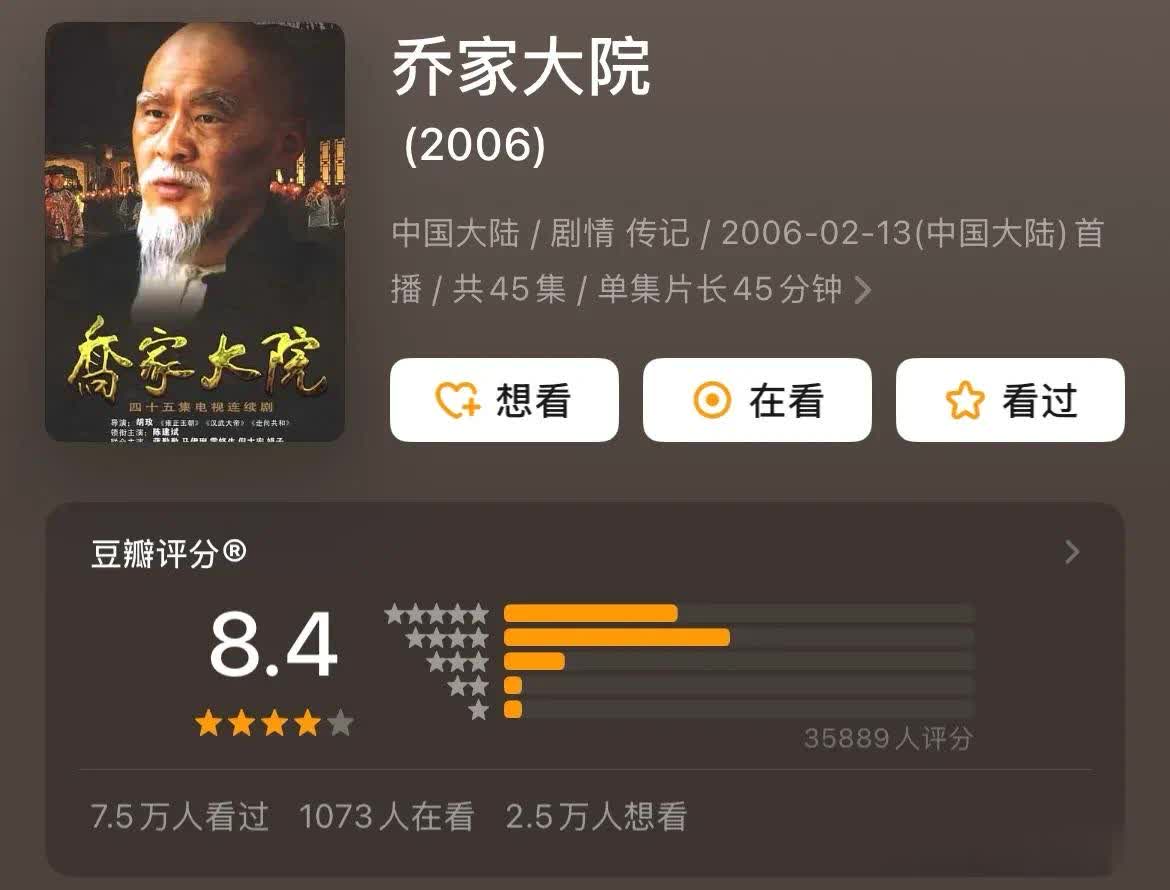Open the 7.5万人看过 list
Viewport: 1170px width, 890px height.
tap(179, 816)
